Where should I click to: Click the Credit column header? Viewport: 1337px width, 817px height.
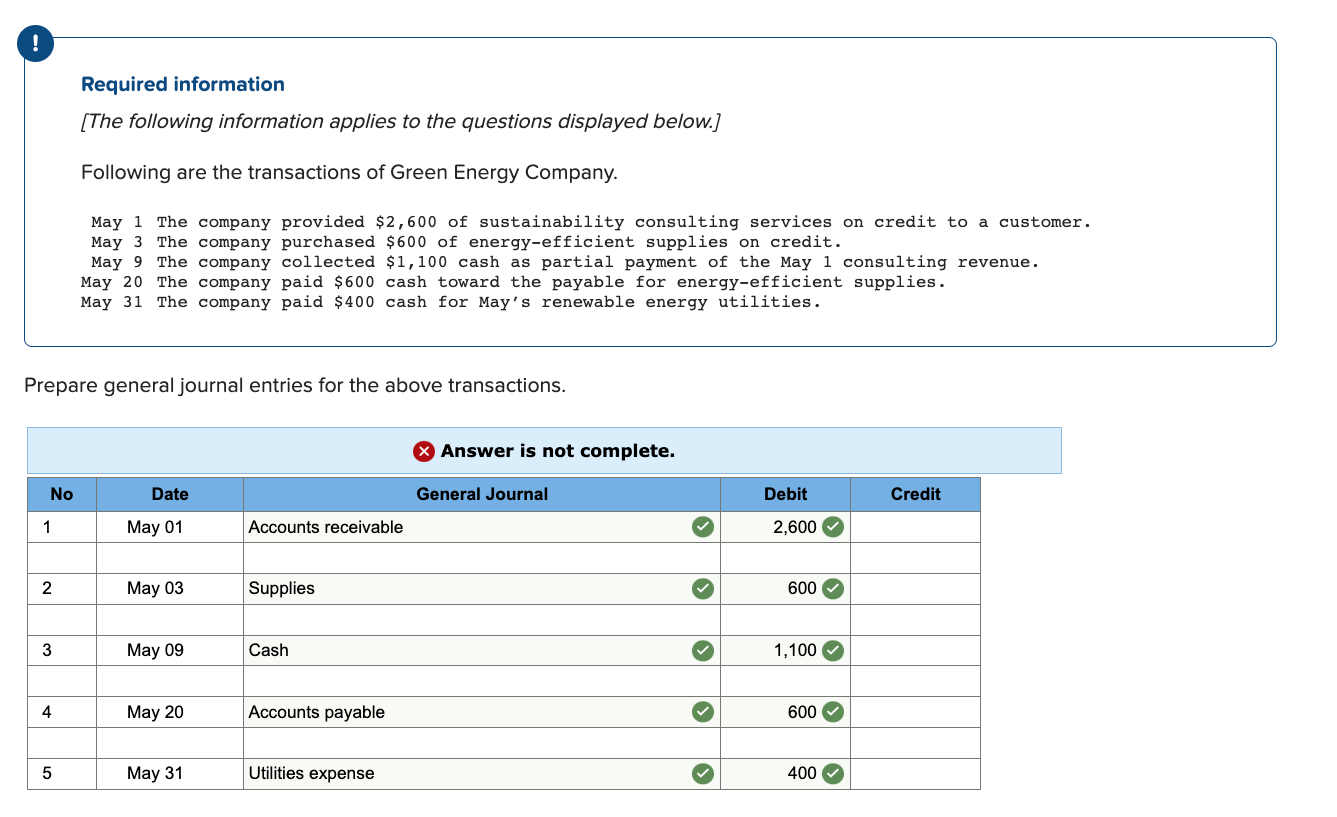click(915, 494)
